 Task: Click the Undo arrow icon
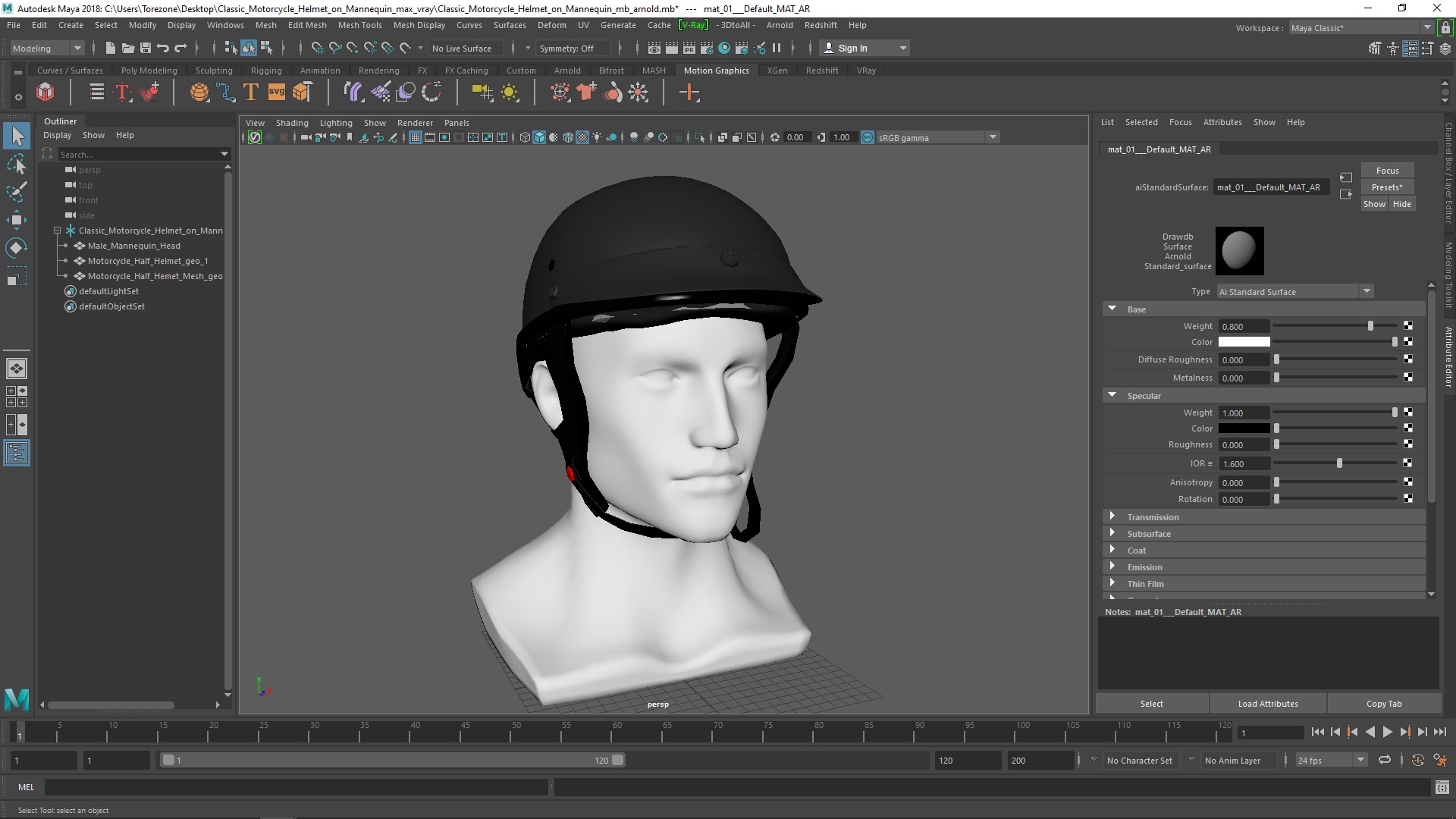click(163, 48)
